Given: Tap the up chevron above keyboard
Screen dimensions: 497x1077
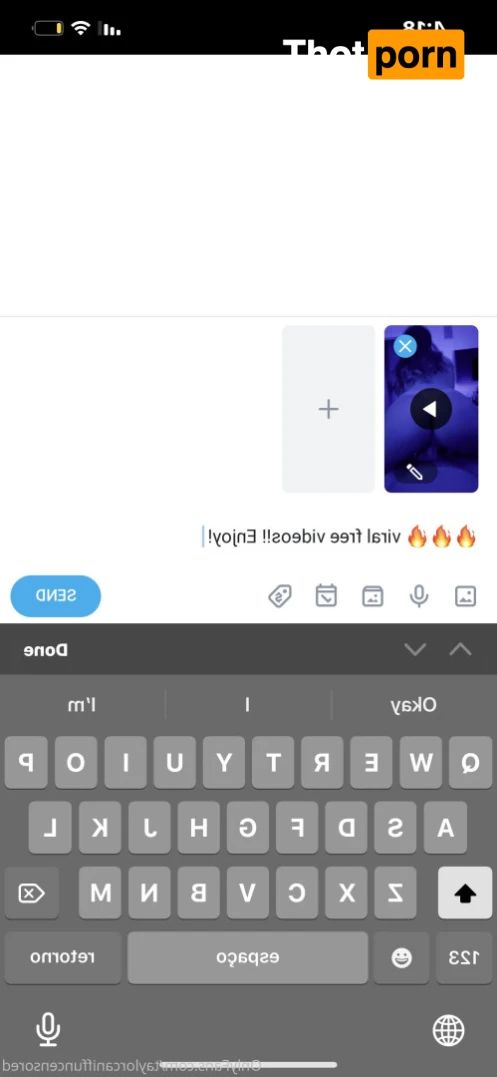Looking at the screenshot, I should (460, 649).
